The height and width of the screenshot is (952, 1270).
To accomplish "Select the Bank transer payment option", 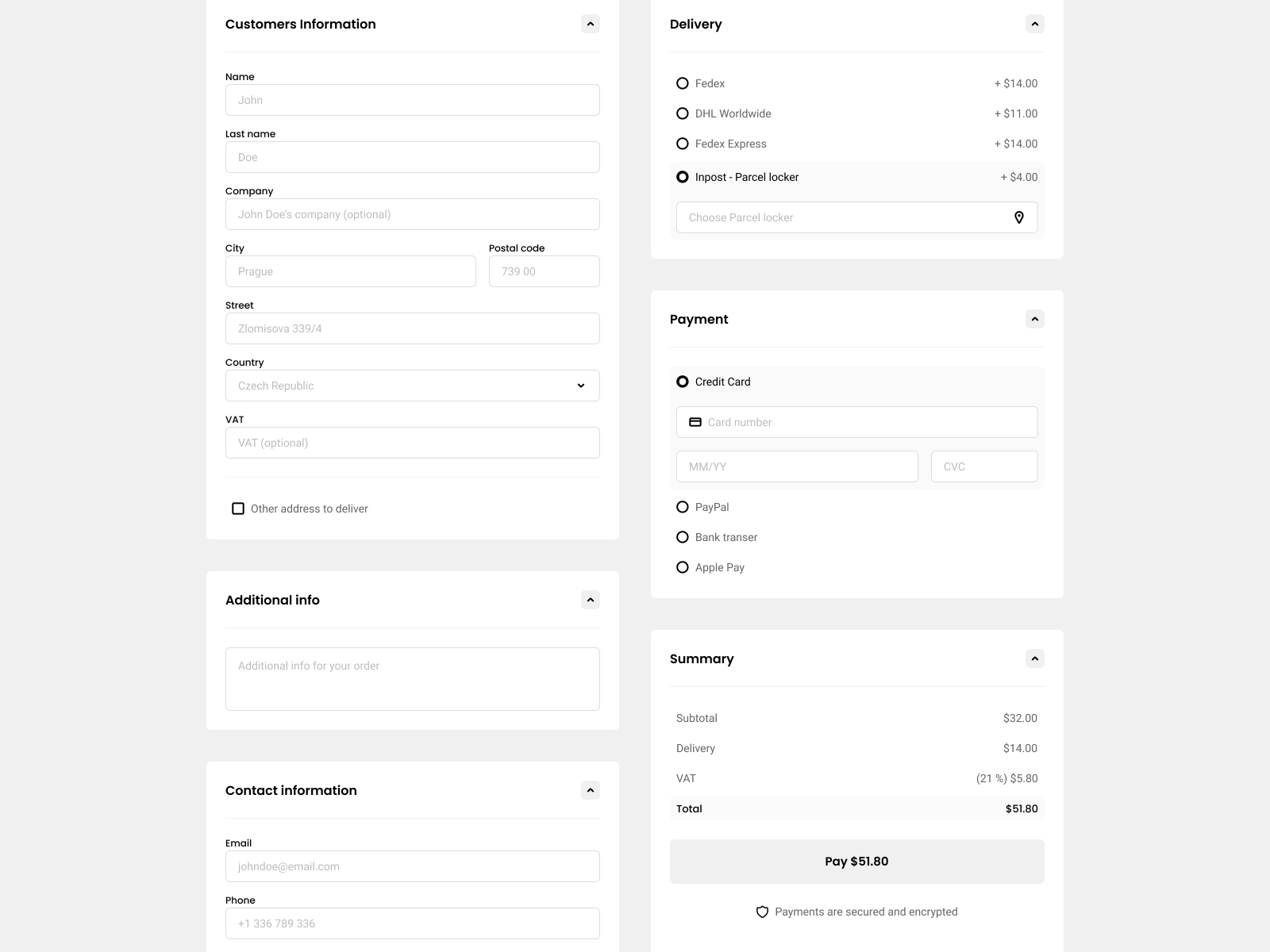I will click(683, 536).
